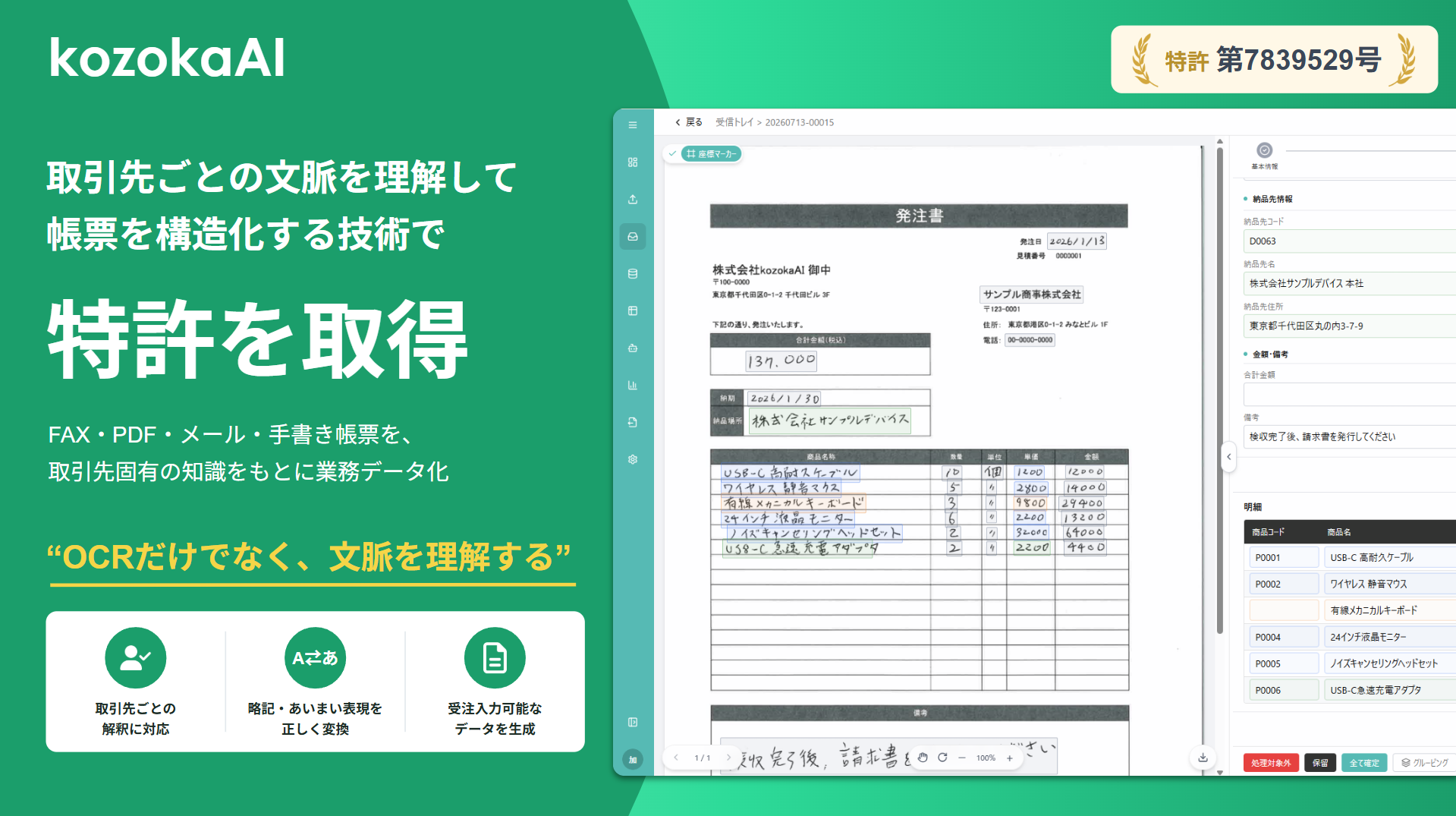1456x816 pixels.
Task: Click the kozokaAI logo
Action: tap(167, 58)
